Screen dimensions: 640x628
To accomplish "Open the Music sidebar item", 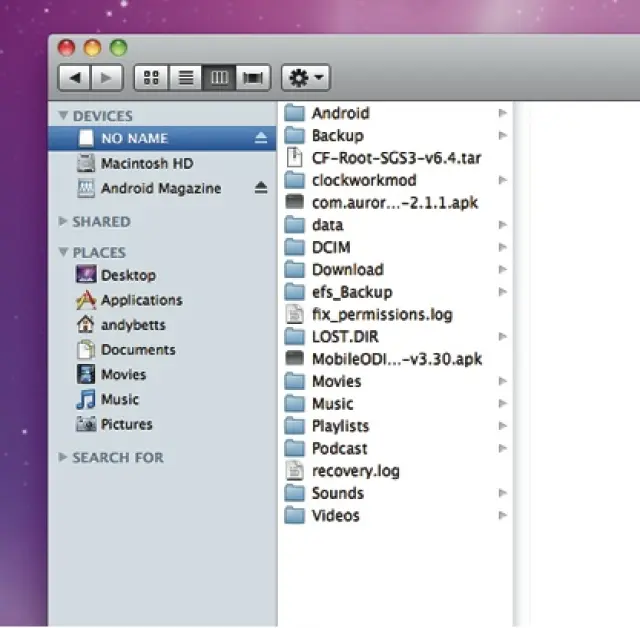I will tap(119, 399).
